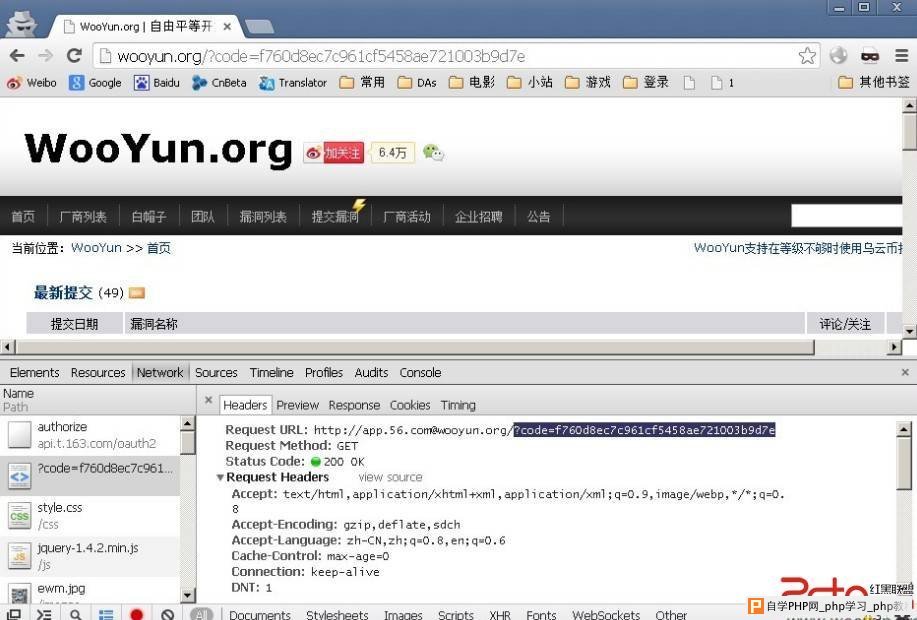This screenshot has height=620, width=917.
Task: Click the DevTools search magnifier icon
Action: pos(75,614)
